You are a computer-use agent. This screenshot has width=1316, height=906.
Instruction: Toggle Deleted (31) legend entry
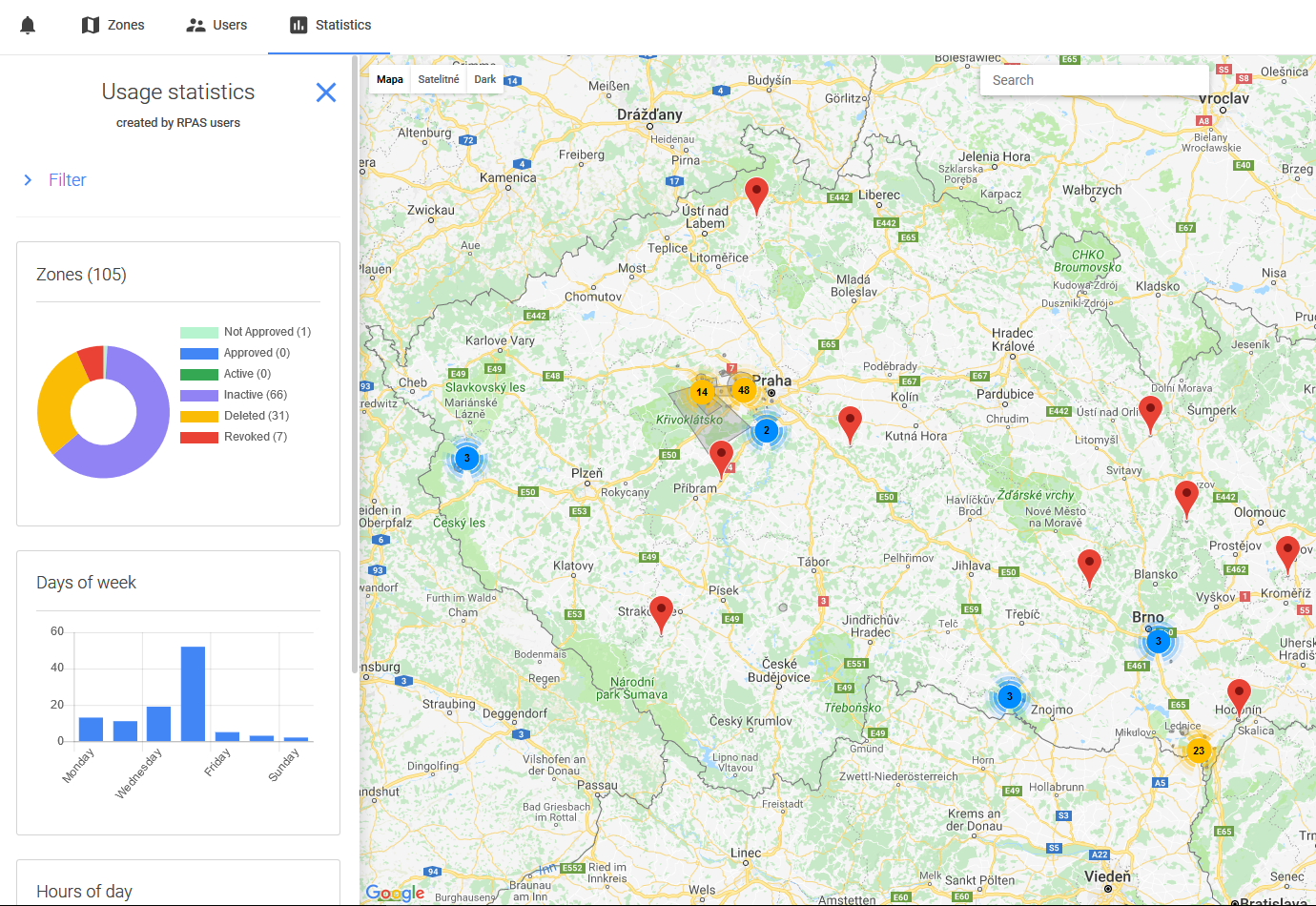point(235,416)
